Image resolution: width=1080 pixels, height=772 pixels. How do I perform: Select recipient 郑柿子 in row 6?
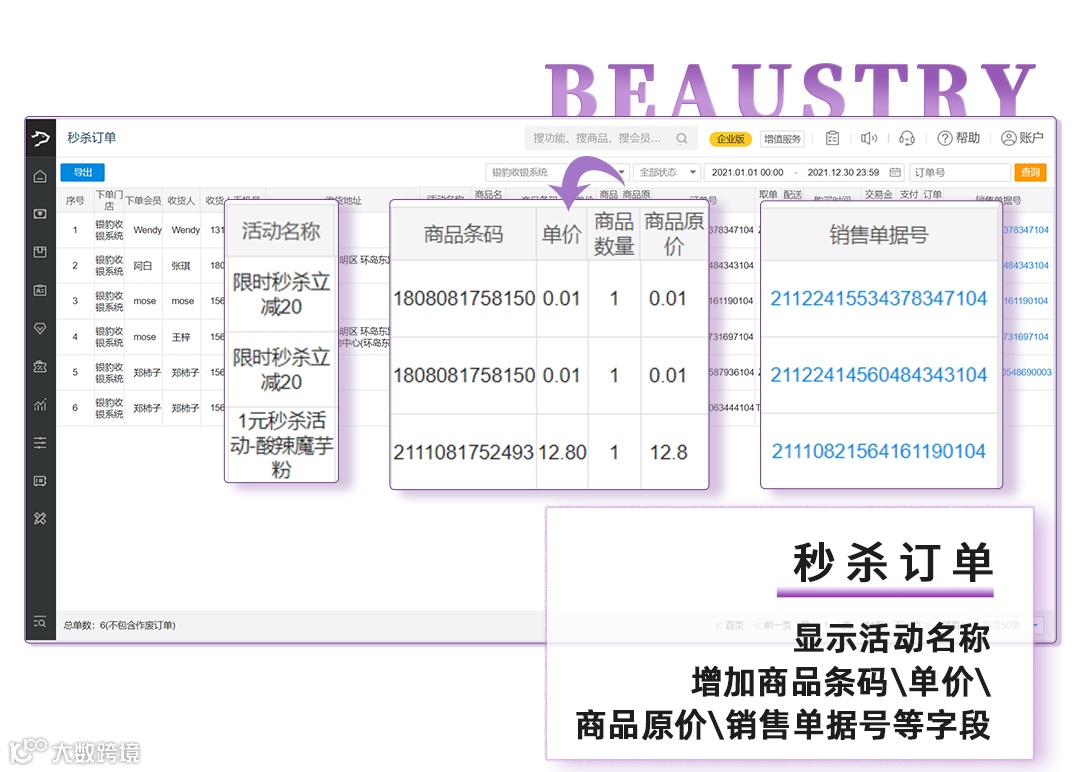point(185,408)
